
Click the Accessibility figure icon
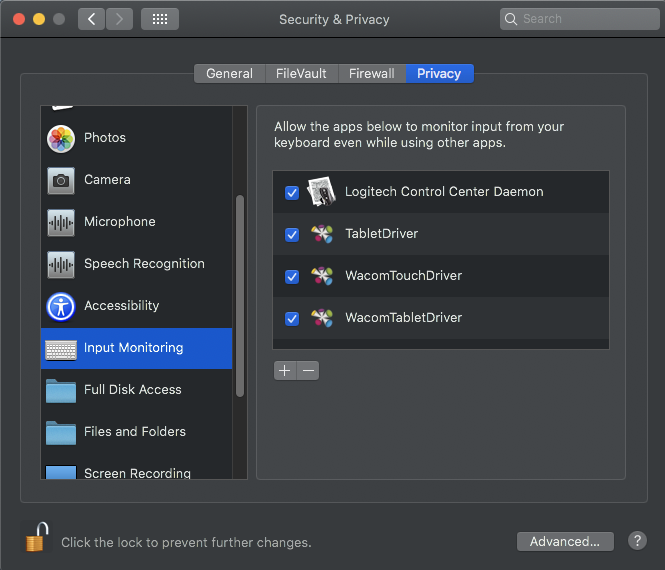[61, 307]
